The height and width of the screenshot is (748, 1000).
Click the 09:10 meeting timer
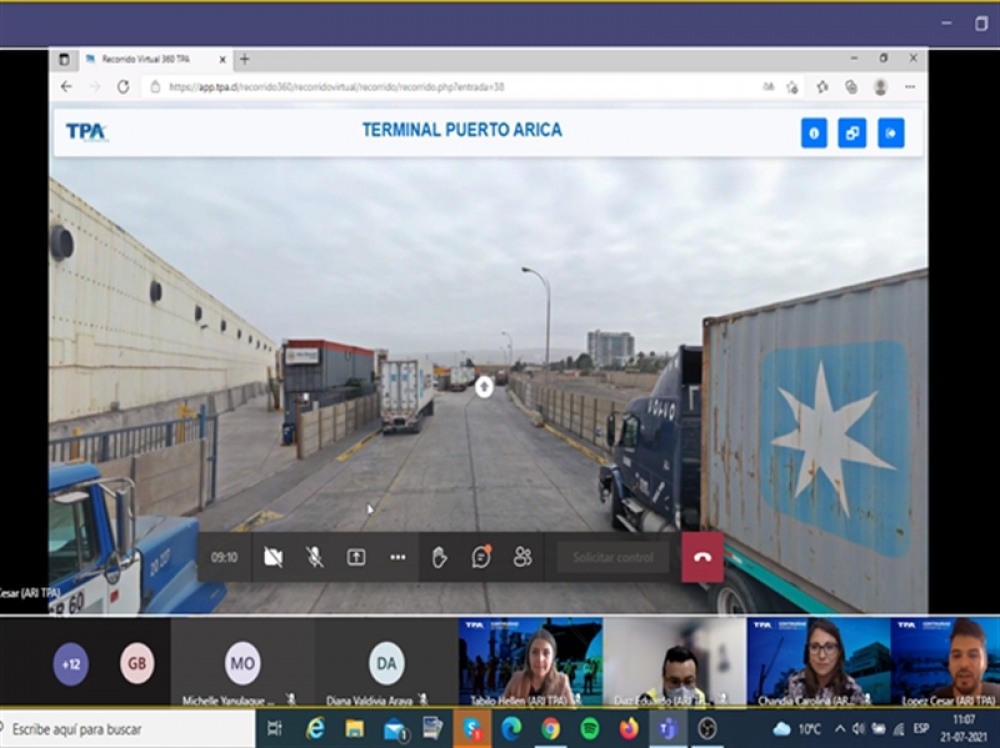click(x=224, y=558)
